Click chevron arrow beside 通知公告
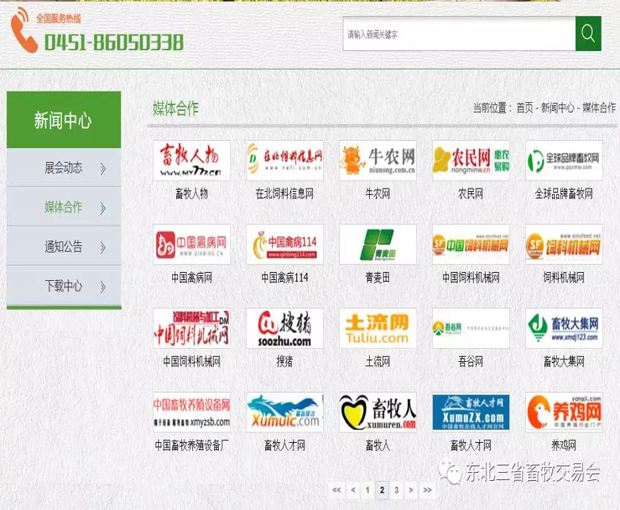Image resolution: width=620 pixels, height=510 pixels. [103, 247]
